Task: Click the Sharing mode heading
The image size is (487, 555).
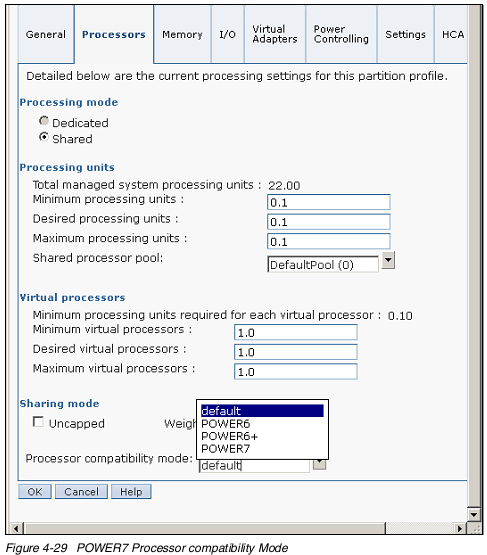Action: pyautogui.click(x=59, y=404)
